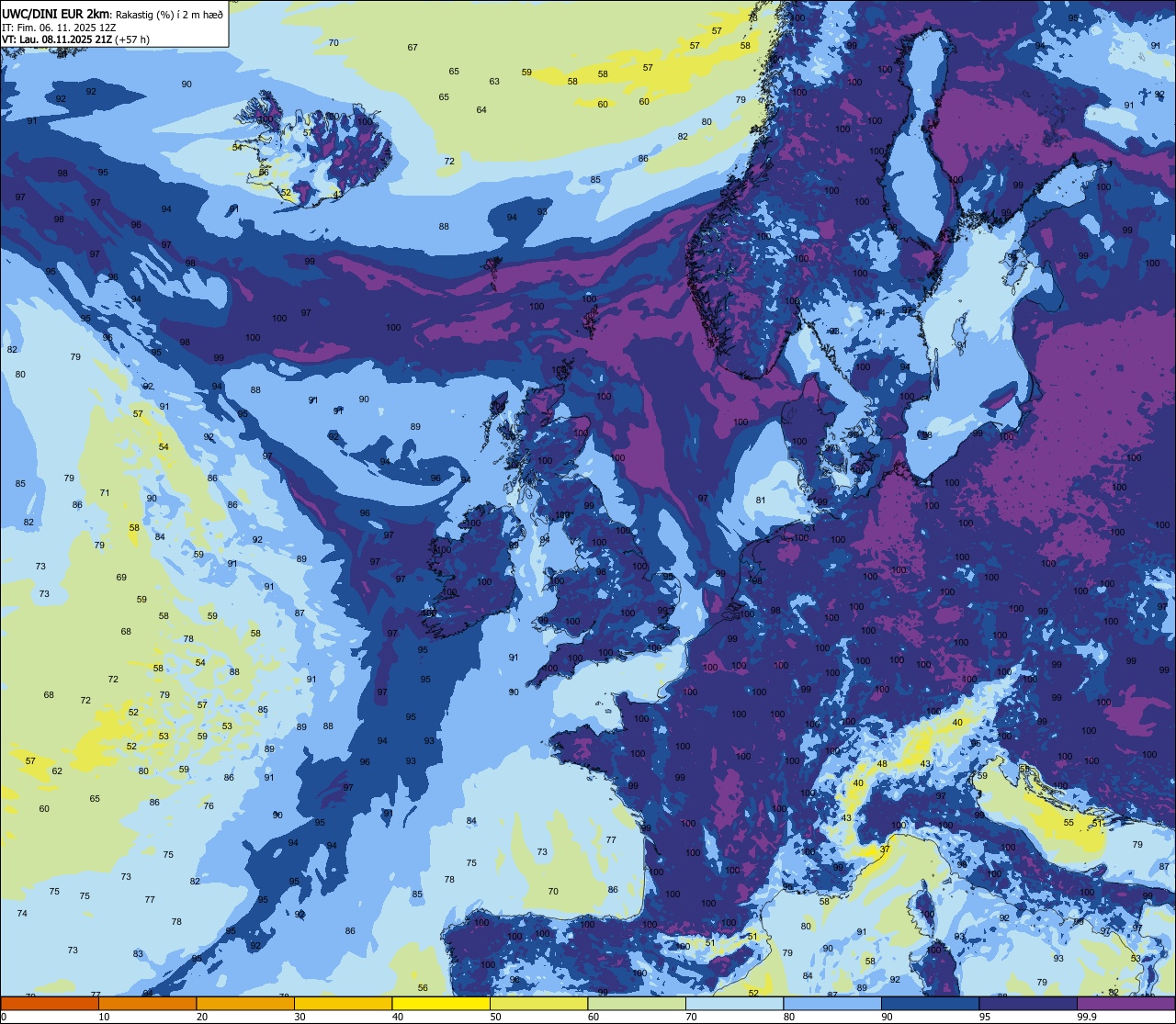This screenshot has width=1176, height=1024.
Task: Click the map value 67 north of Iceland
Action: coord(413,48)
